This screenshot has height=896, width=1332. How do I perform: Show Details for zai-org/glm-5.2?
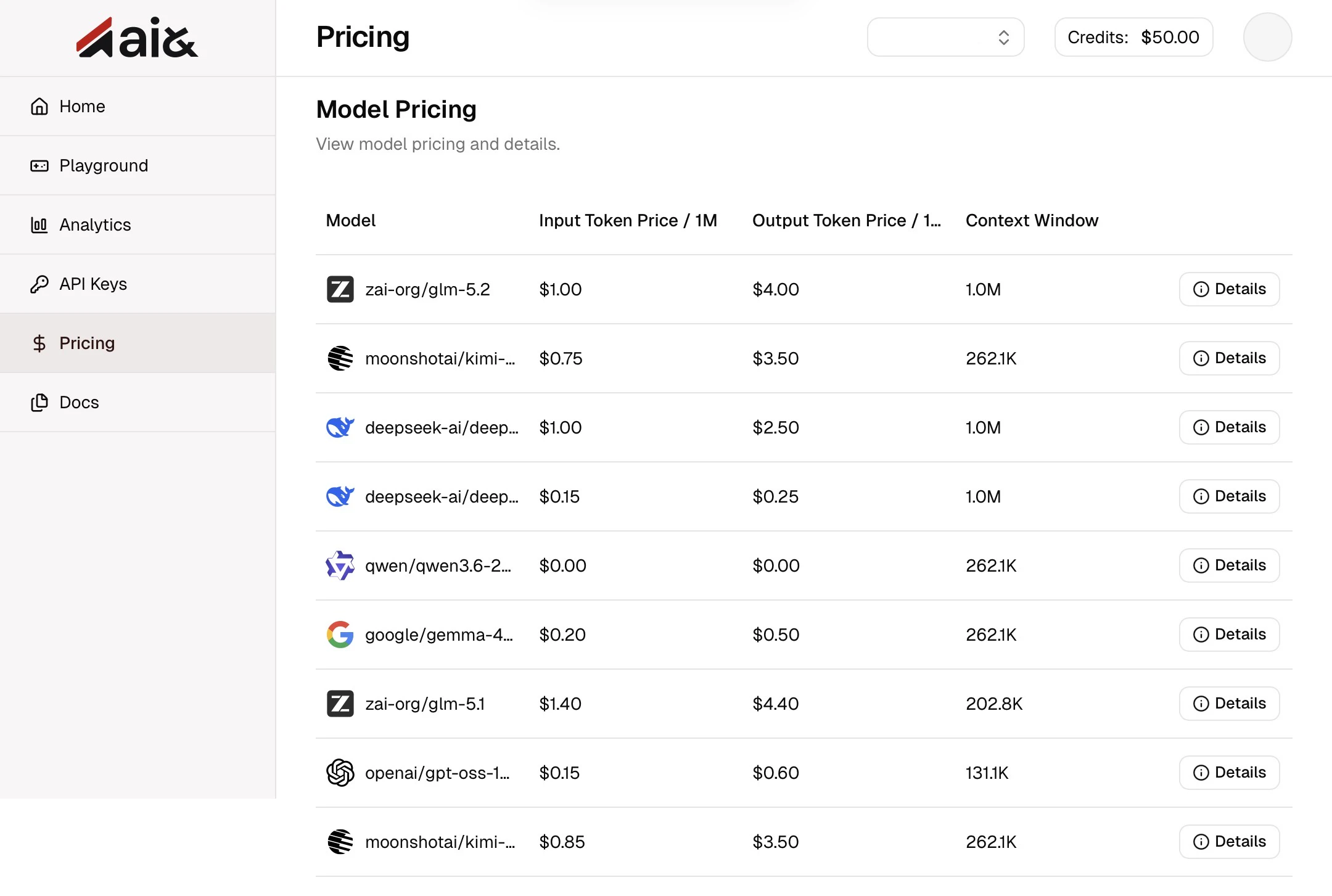pyautogui.click(x=1230, y=289)
